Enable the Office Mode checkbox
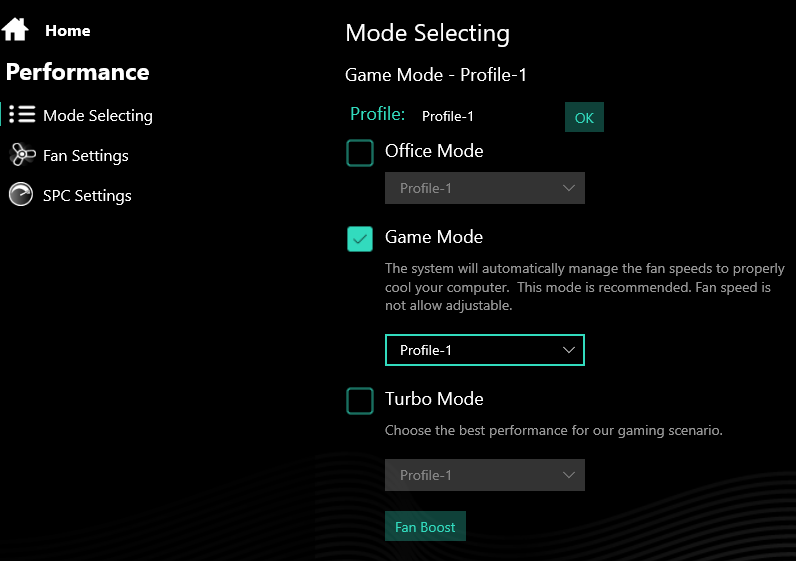The height and width of the screenshot is (561, 796). click(360, 153)
